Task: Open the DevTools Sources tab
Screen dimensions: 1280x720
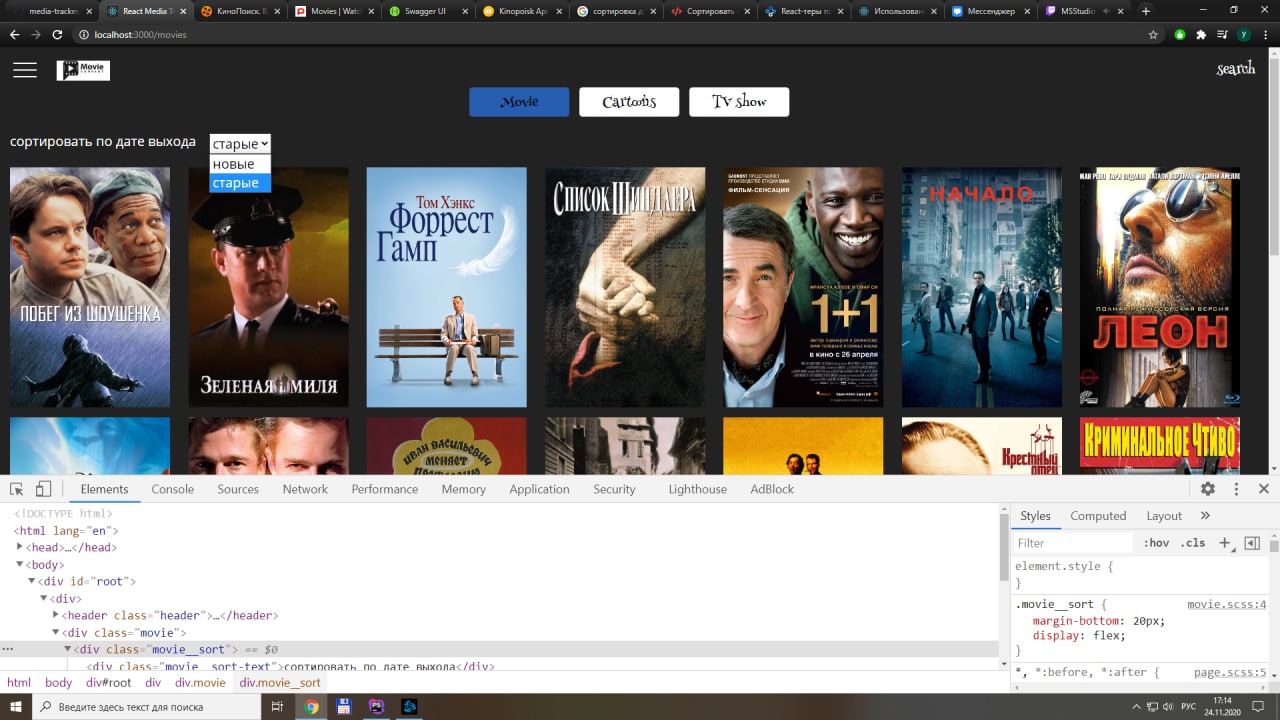Action: (x=238, y=489)
